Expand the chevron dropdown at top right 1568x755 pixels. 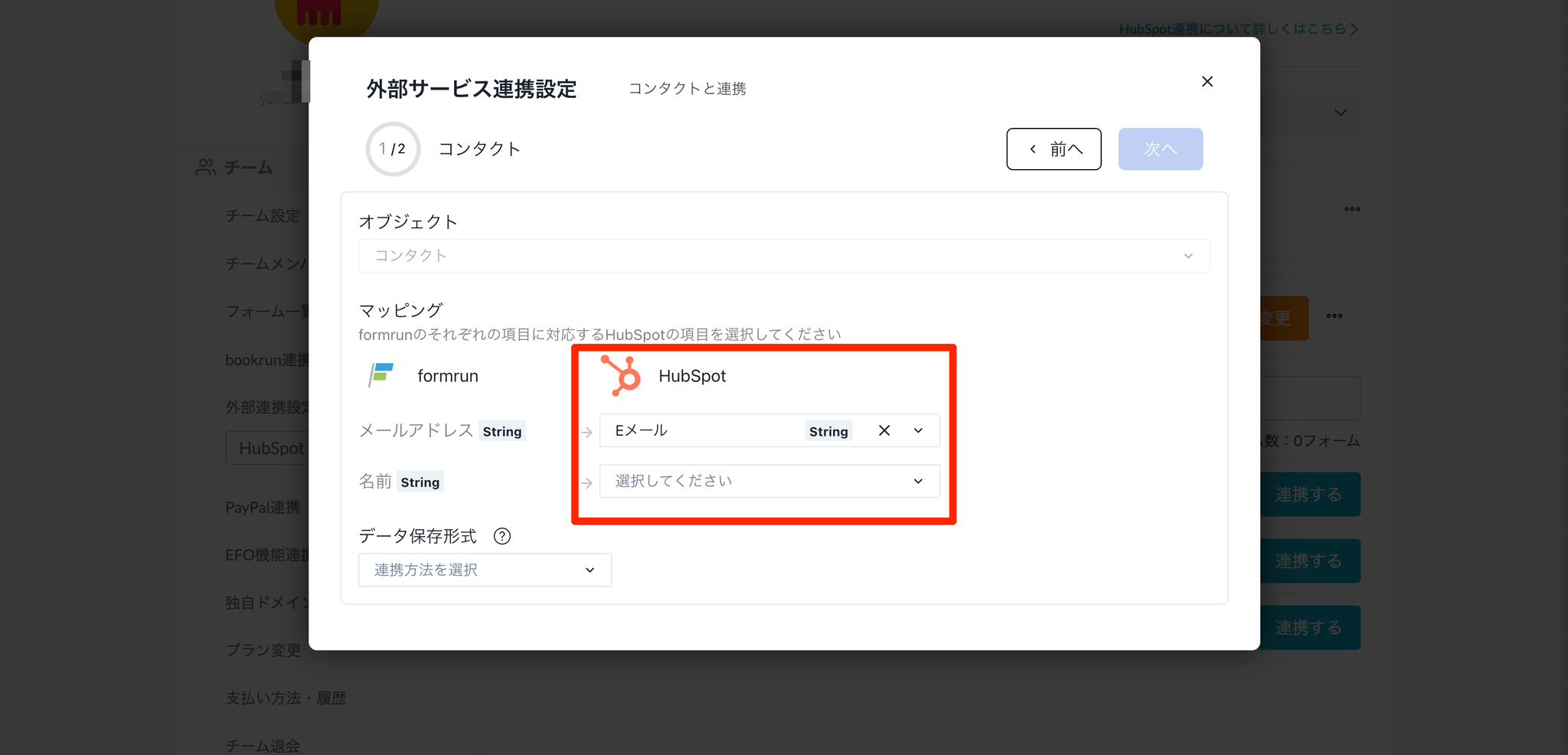[1341, 113]
